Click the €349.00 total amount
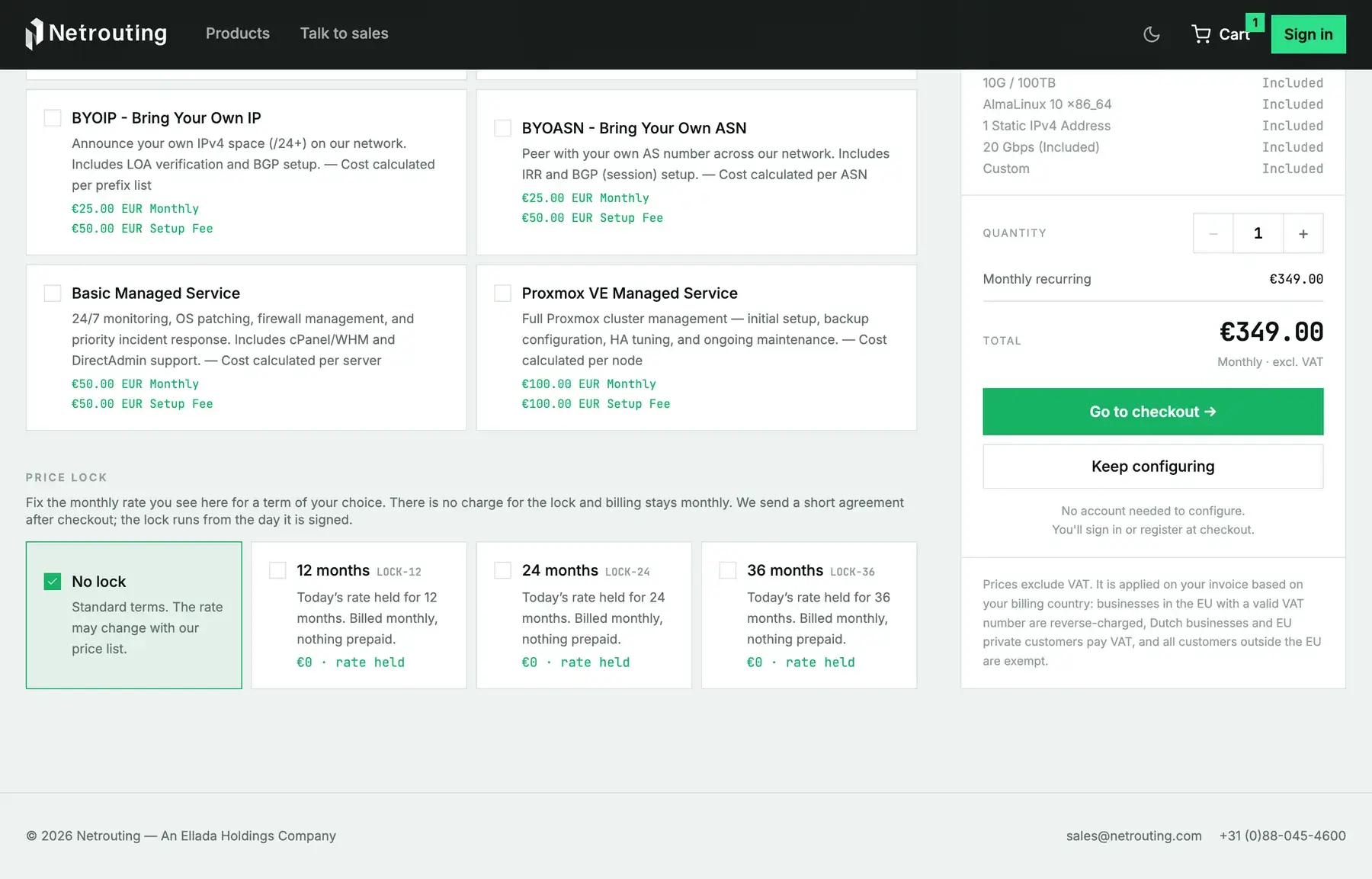Image resolution: width=1372 pixels, height=879 pixels. pos(1271,332)
